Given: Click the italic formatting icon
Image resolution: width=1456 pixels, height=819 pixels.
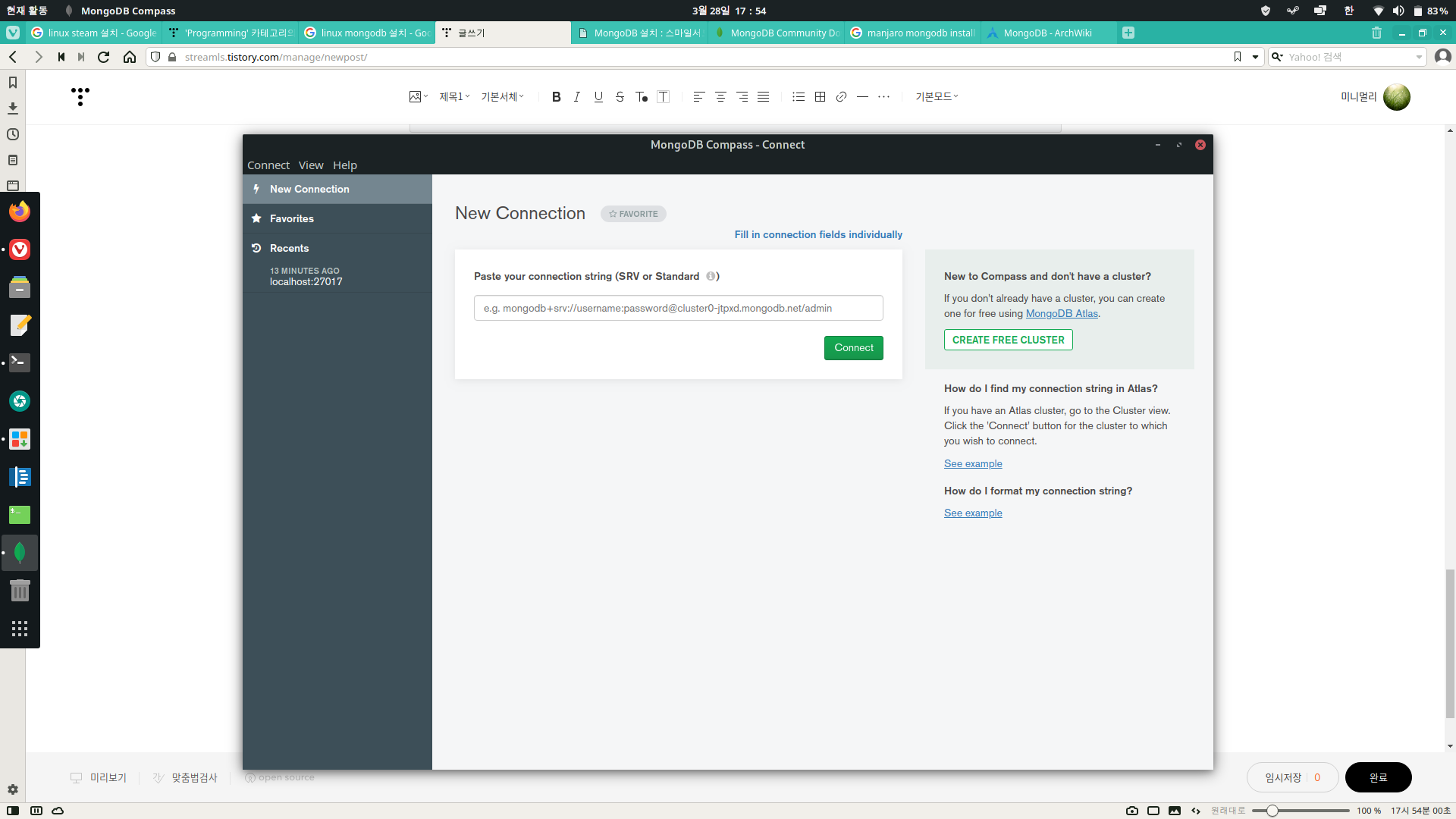Looking at the screenshot, I should point(577,97).
